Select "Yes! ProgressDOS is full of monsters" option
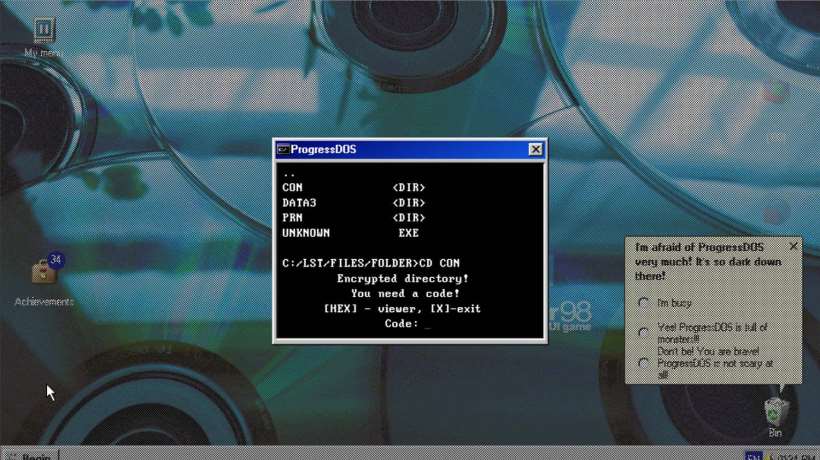The image size is (820, 460). pos(644,332)
